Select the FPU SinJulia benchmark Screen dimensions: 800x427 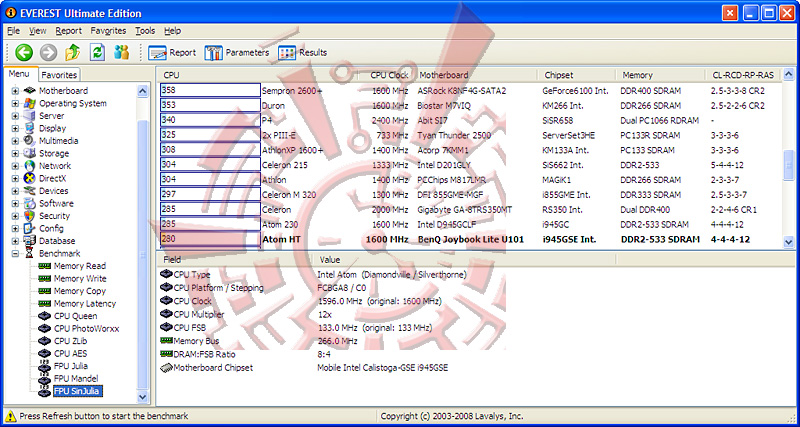coord(78,391)
